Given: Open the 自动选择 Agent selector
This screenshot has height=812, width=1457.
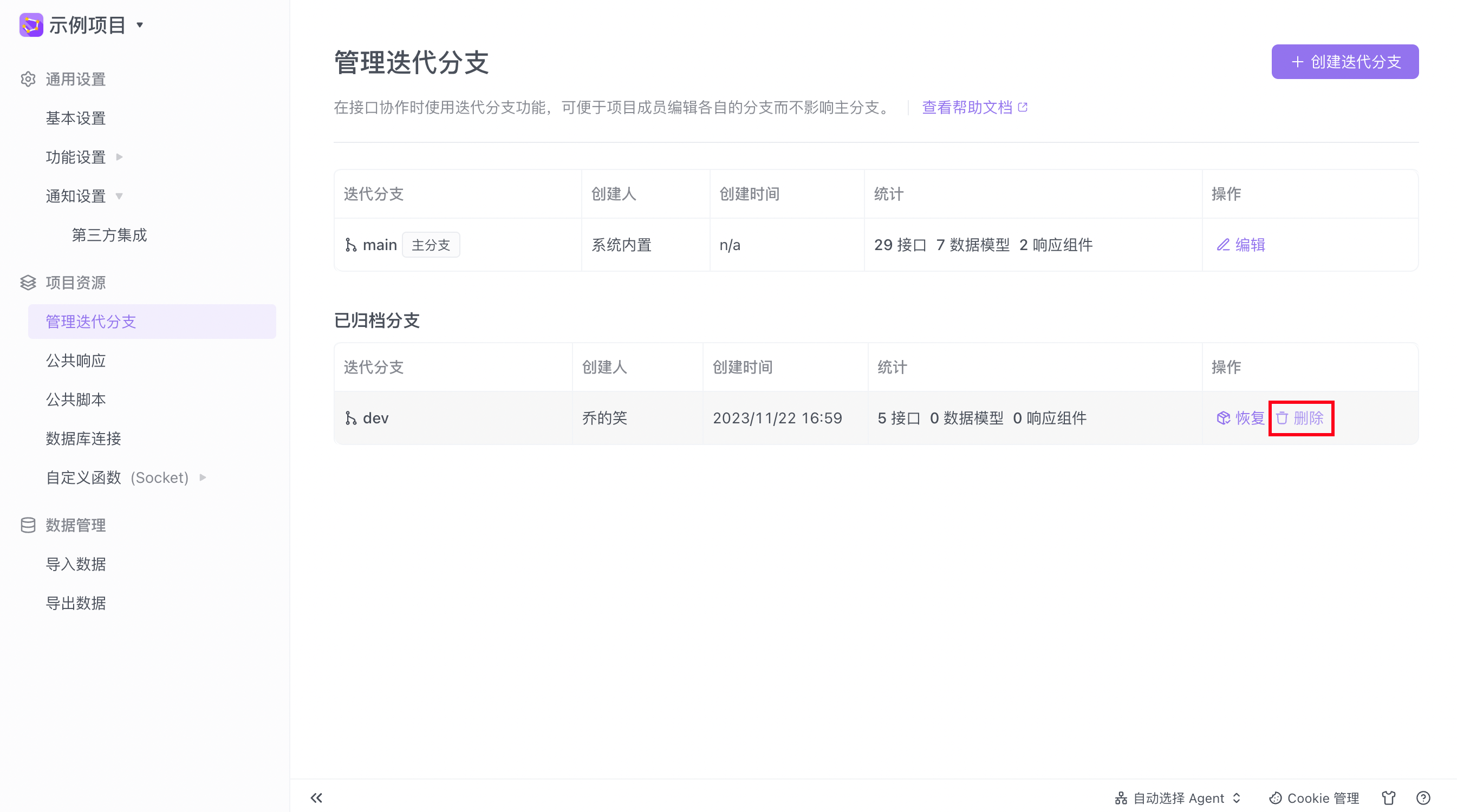Looking at the screenshot, I should [1178, 798].
